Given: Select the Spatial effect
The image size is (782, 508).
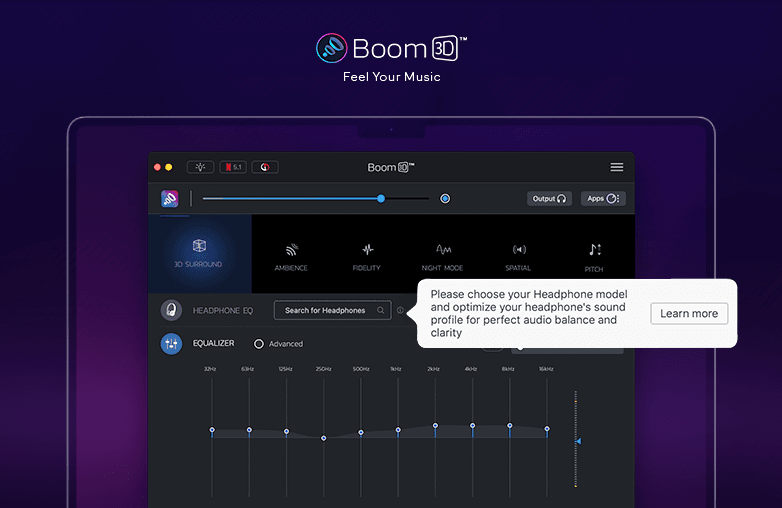Looking at the screenshot, I should (x=518, y=257).
